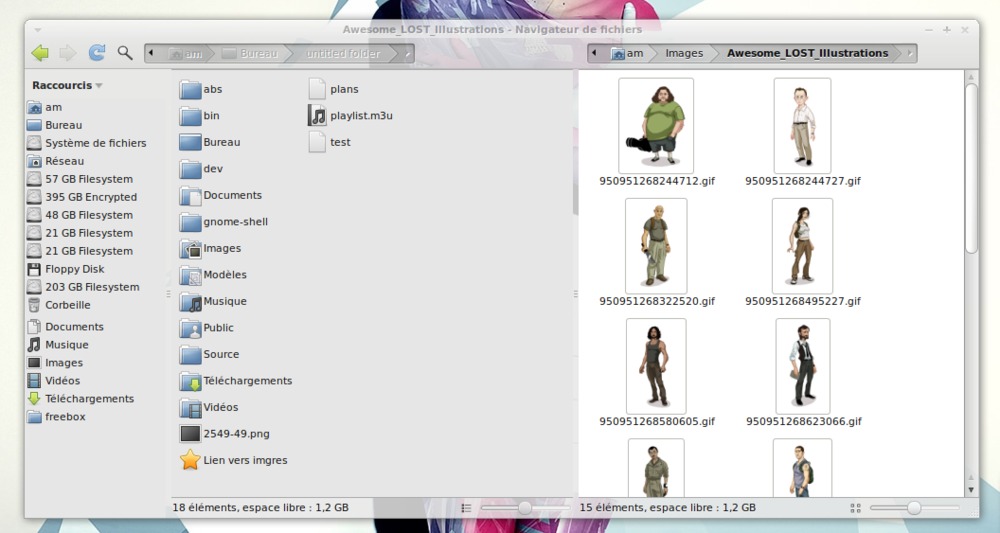Image resolution: width=1000 pixels, height=533 pixels.
Task: Open search with the magnifier icon
Action: 125,53
